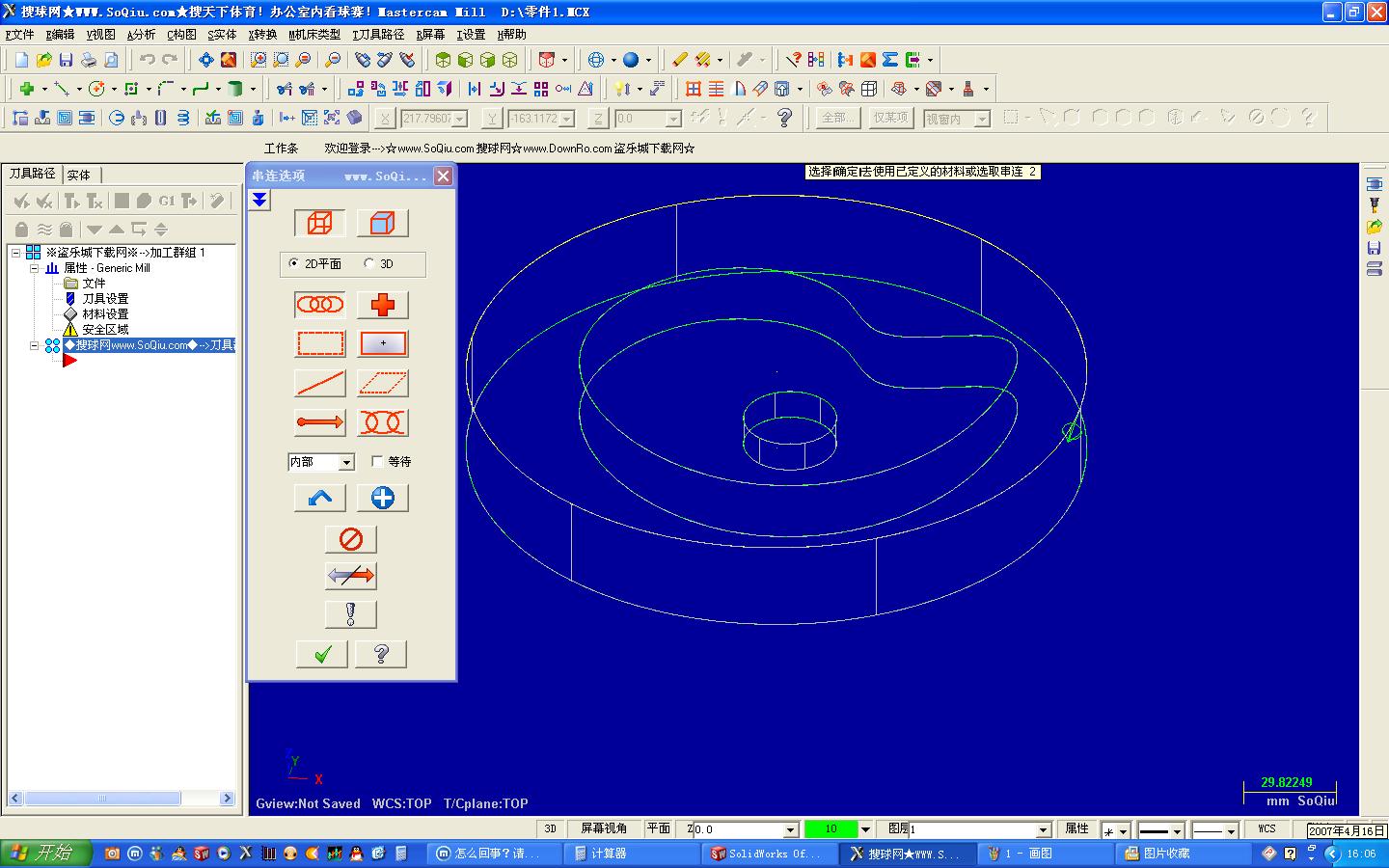Open chaining options exclamation mark button

[351, 614]
